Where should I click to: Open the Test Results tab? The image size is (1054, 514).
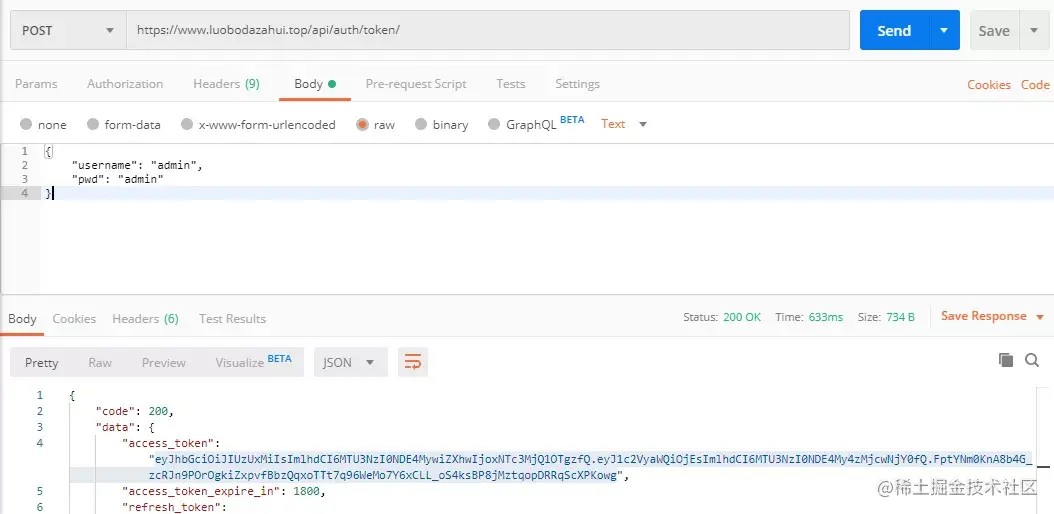[x=232, y=318]
